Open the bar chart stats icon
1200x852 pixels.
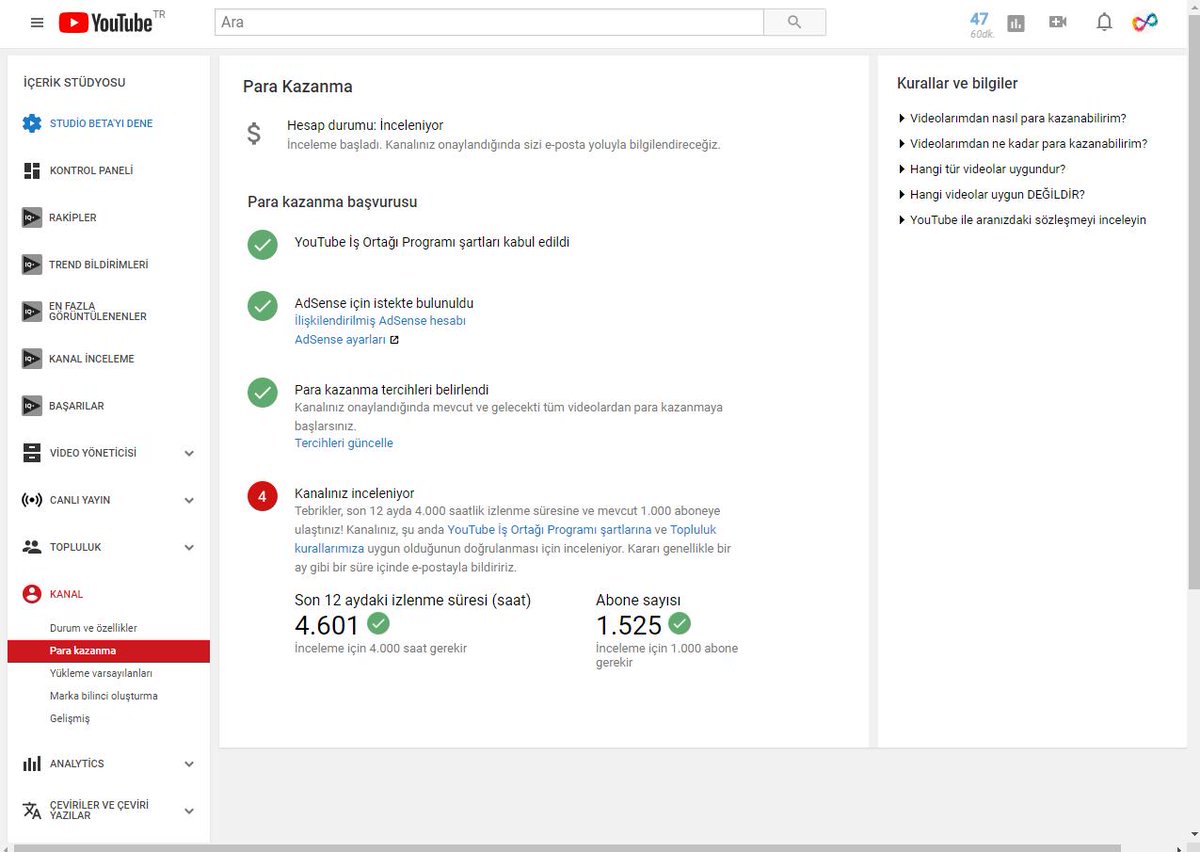[x=1016, y=23]
